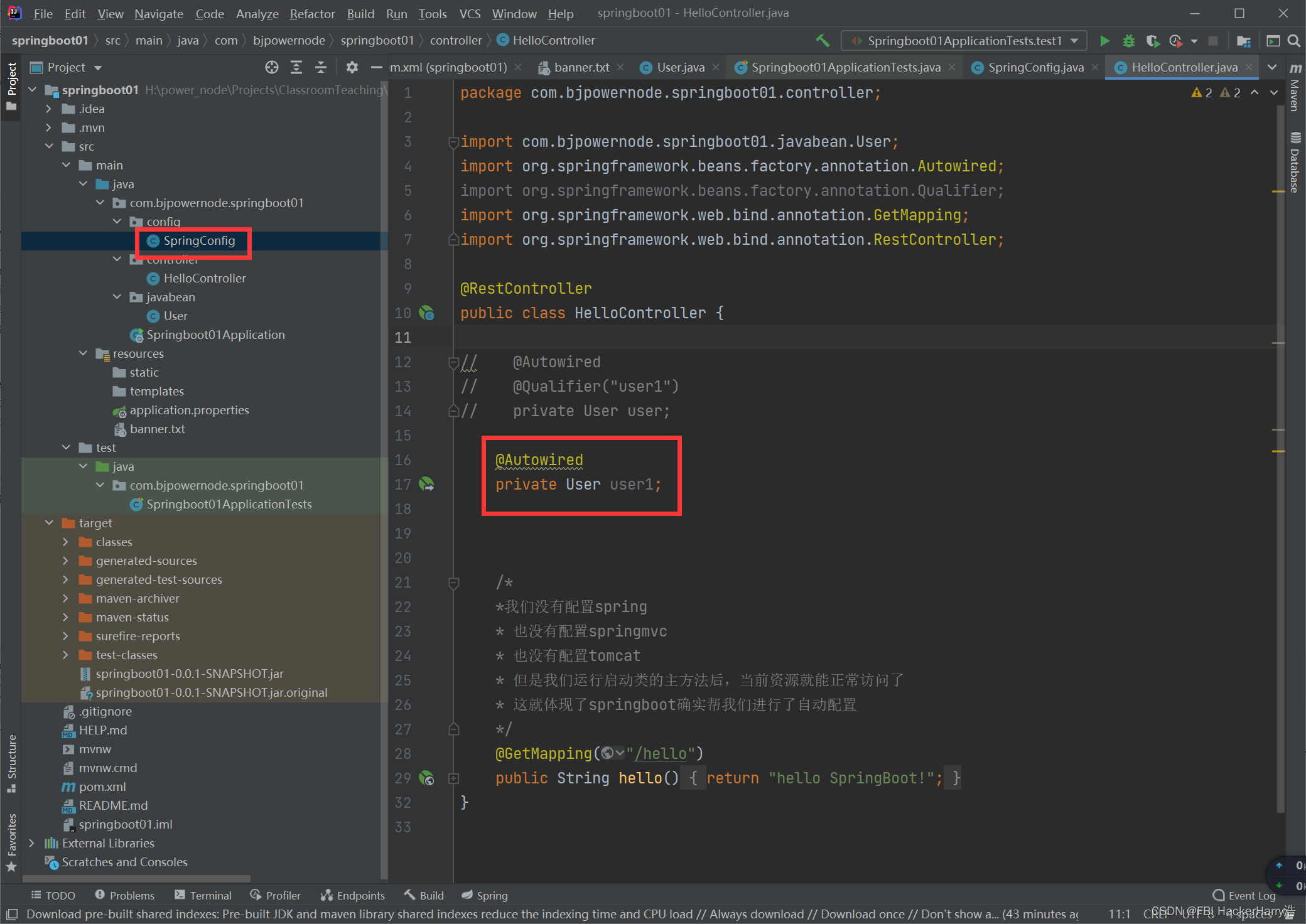Select Springboot01Application class
Image resolution: width=1306 pixels, height=924 pixels.
point(215,335)
